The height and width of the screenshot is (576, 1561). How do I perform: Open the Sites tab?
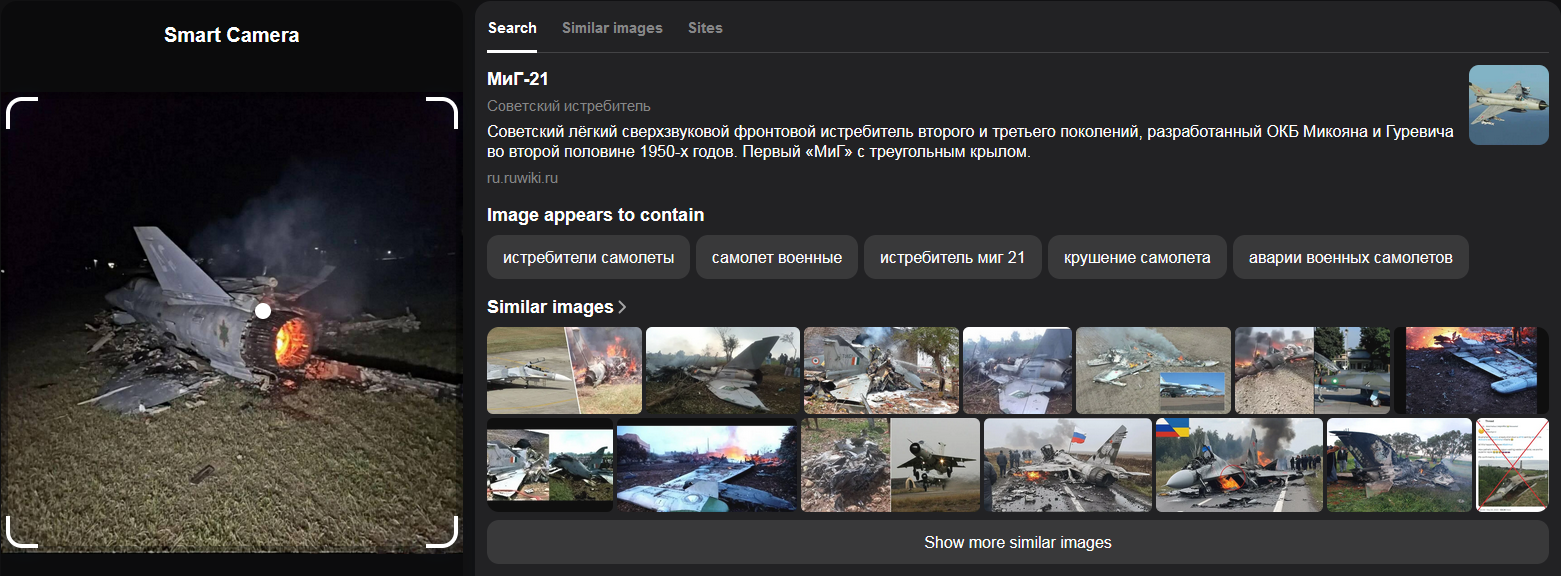705,28
